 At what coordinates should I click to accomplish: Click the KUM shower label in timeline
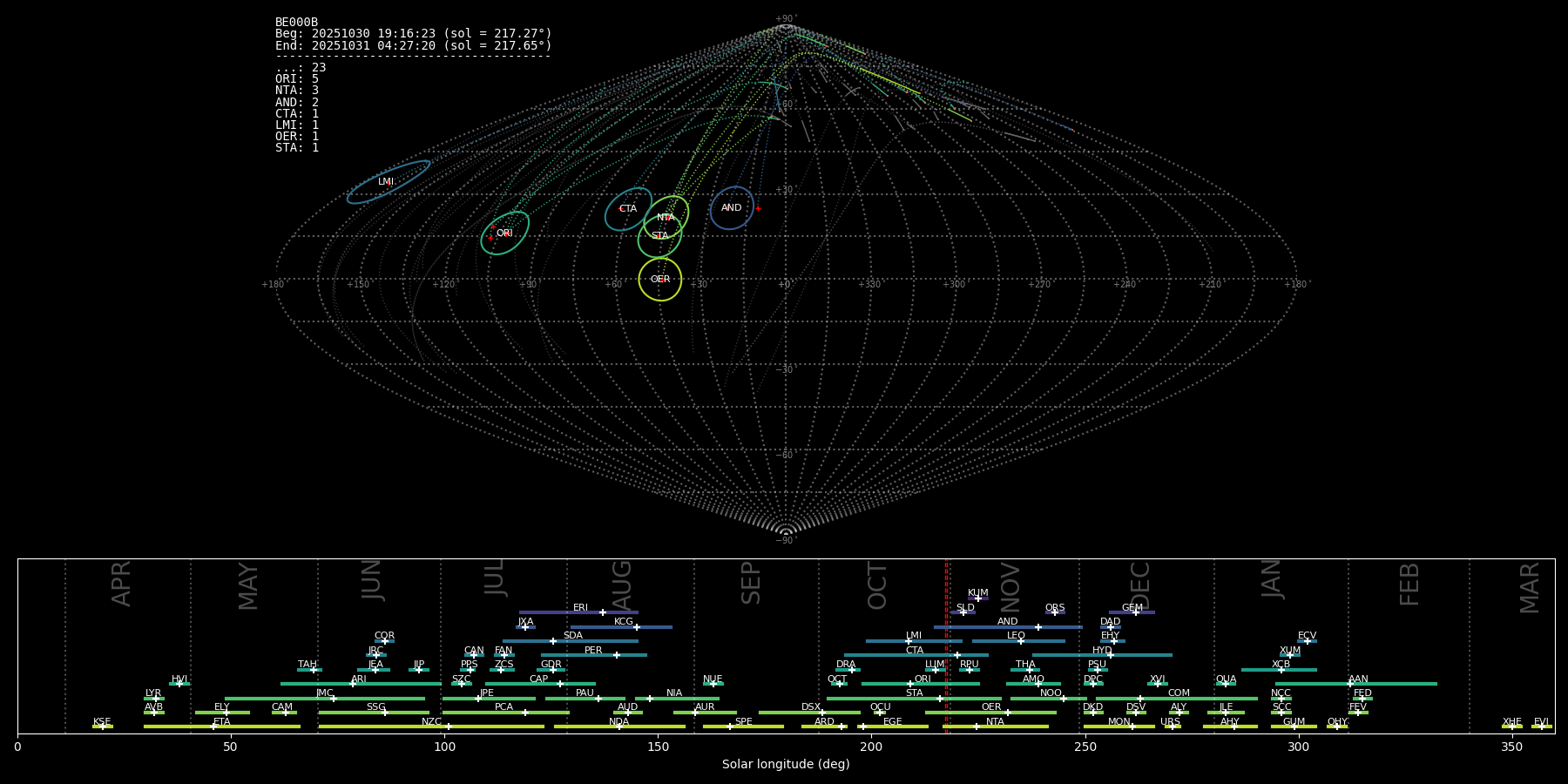pyautogui.click(x=977, y=593)
